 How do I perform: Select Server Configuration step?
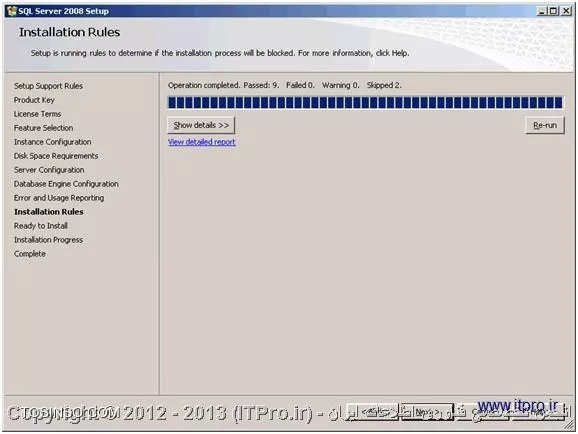[x=49, y=170]
